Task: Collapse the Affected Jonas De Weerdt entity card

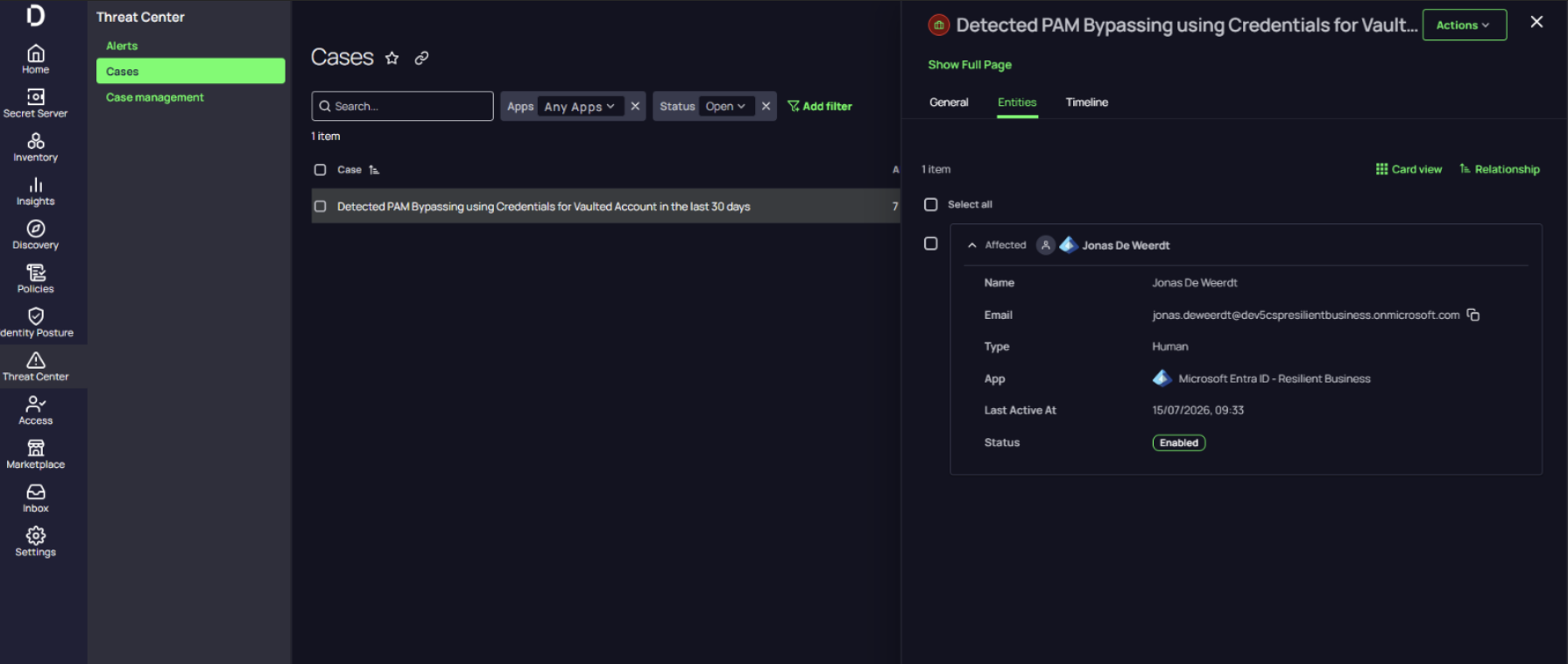Action: pos(971,245)
